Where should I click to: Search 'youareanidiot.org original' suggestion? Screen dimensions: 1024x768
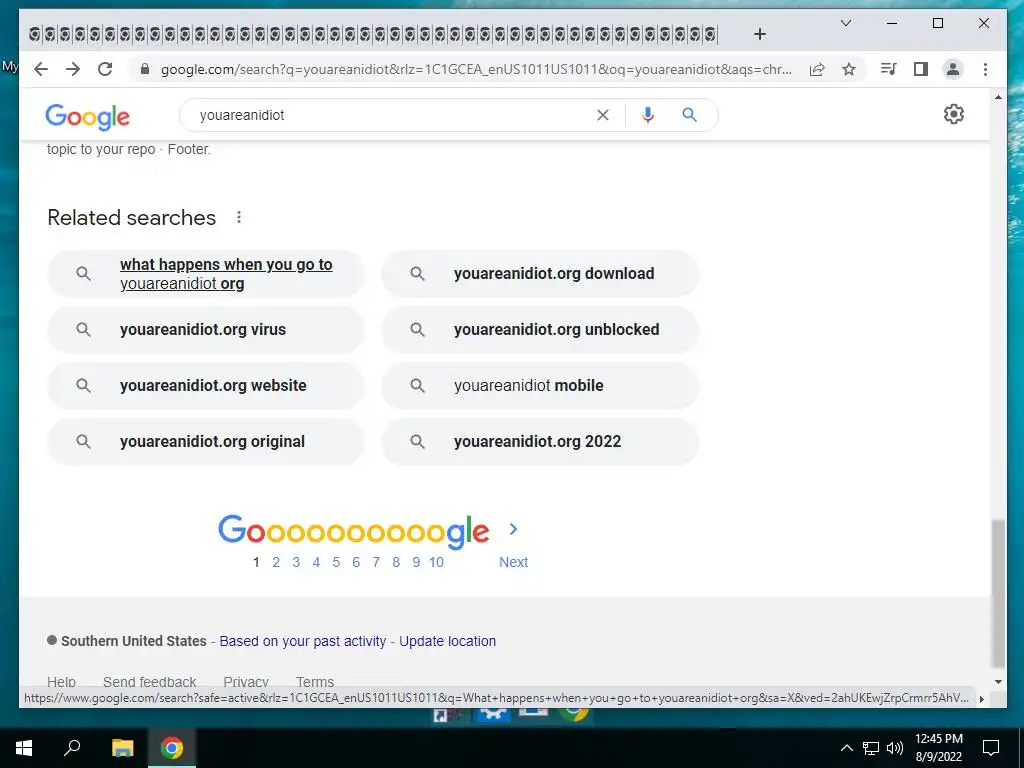click(x=206, y=442)
